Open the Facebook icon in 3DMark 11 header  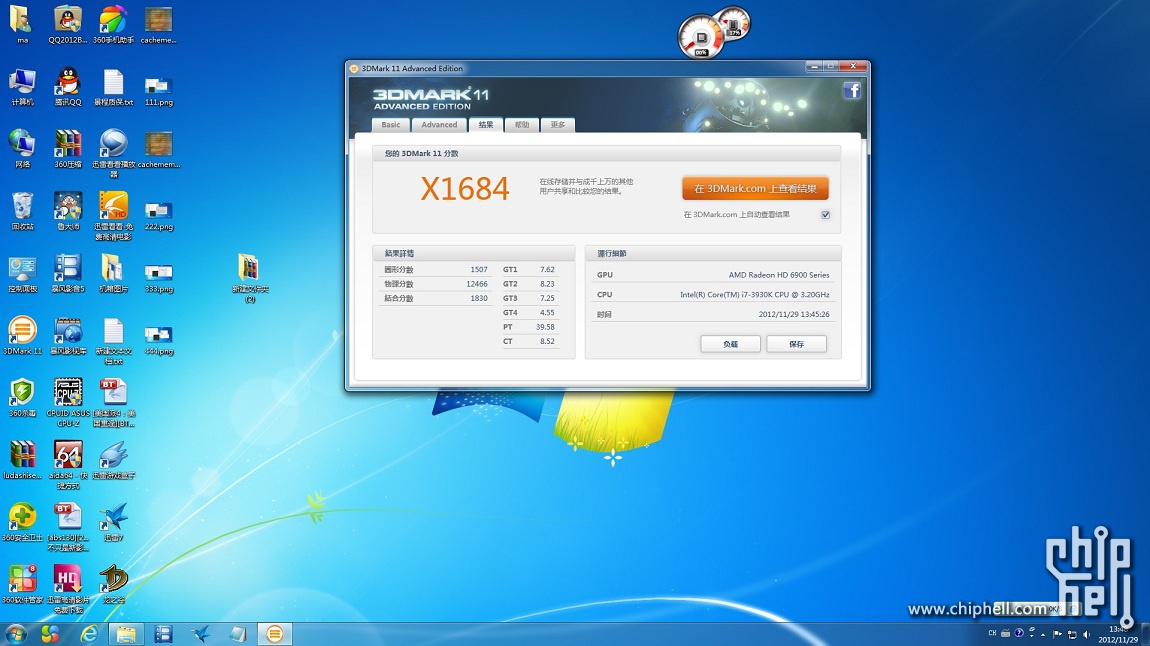(x=851, y=90)
